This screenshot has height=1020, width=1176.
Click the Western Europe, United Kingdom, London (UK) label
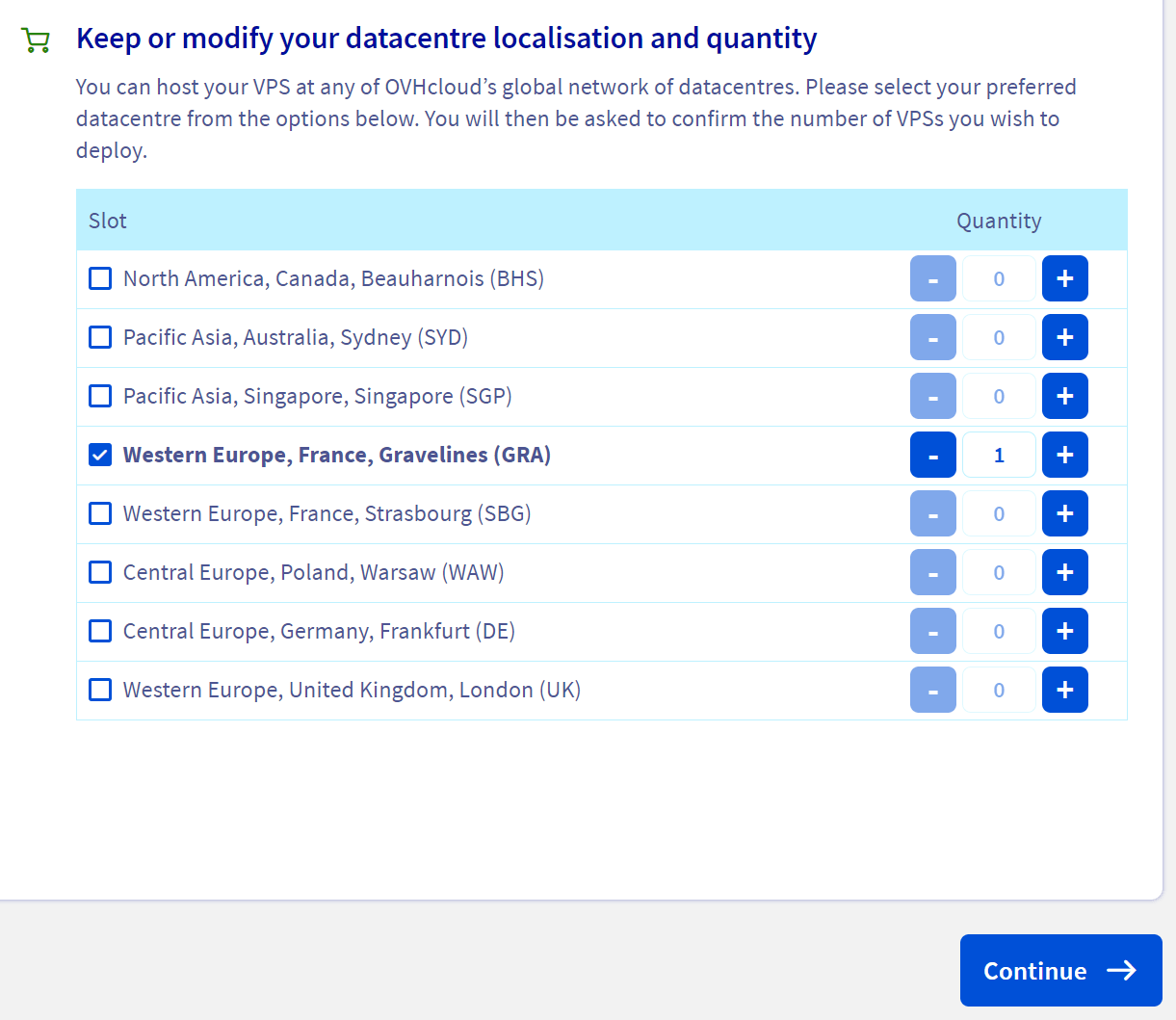[352, 690]
